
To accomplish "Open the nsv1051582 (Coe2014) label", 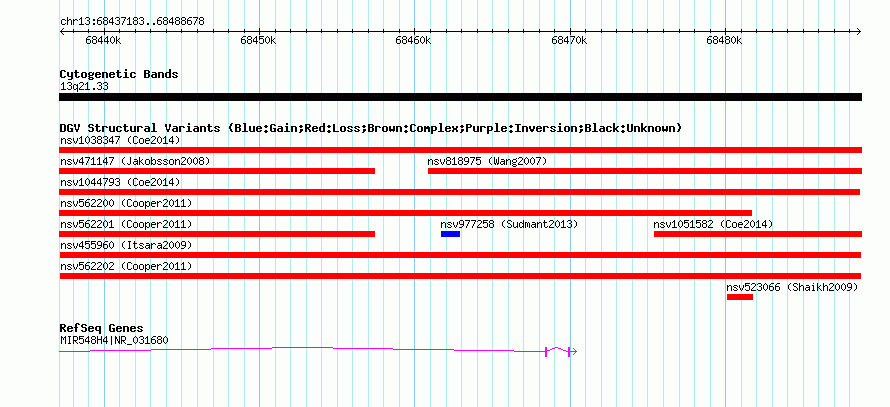I will [x=713, y=224].
